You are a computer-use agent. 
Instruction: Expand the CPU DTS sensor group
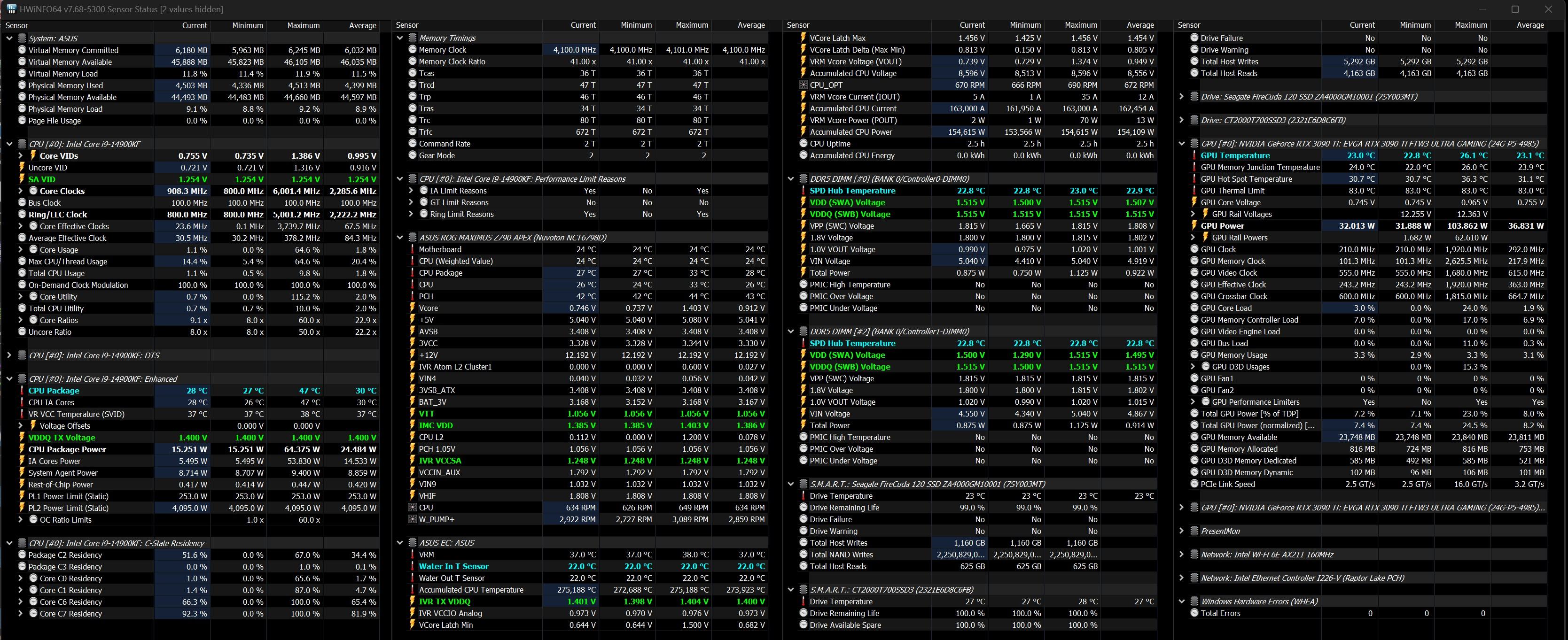click(x=9, y=355)
